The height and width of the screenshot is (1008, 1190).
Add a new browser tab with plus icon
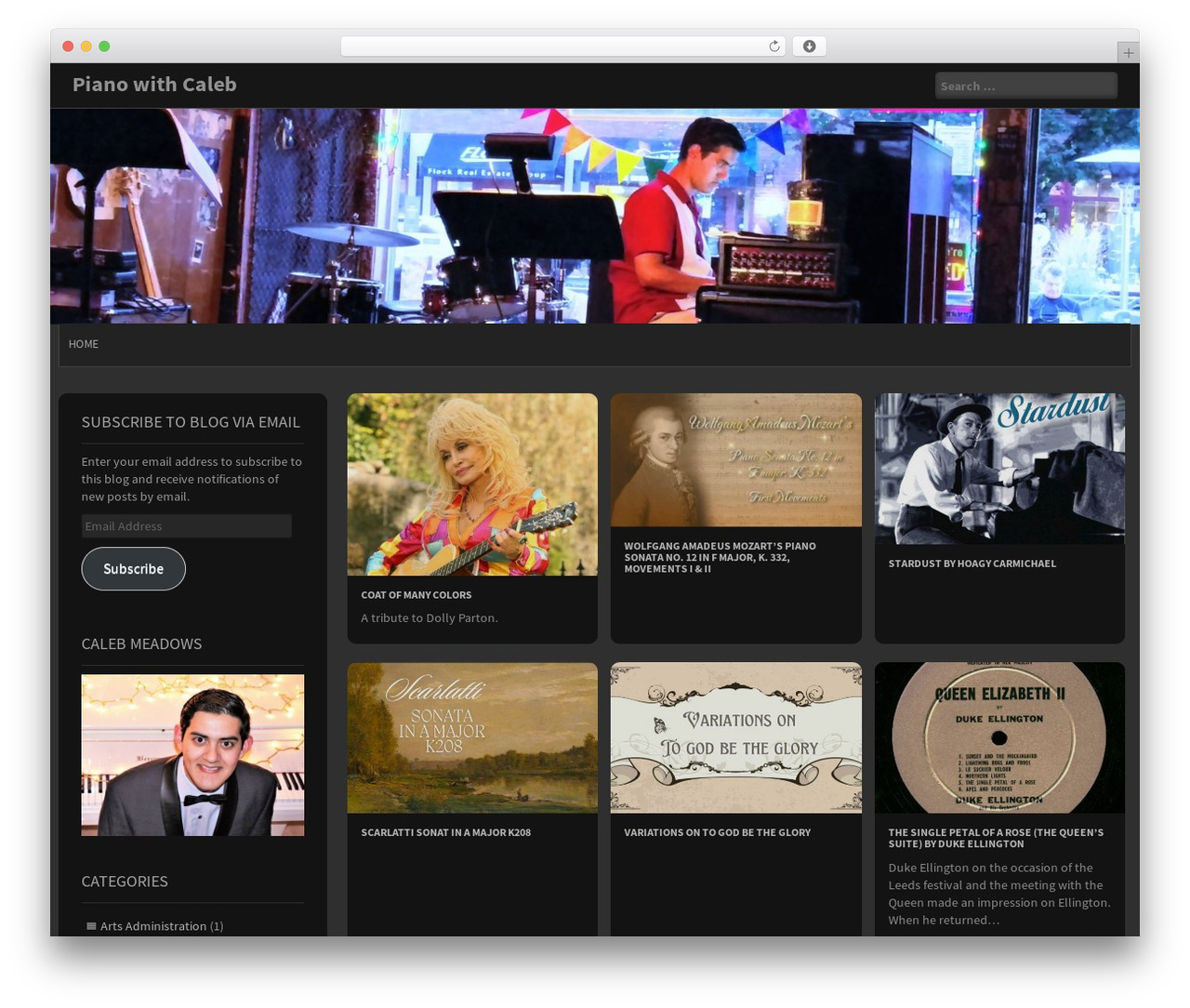click(x=1128, y=53)
